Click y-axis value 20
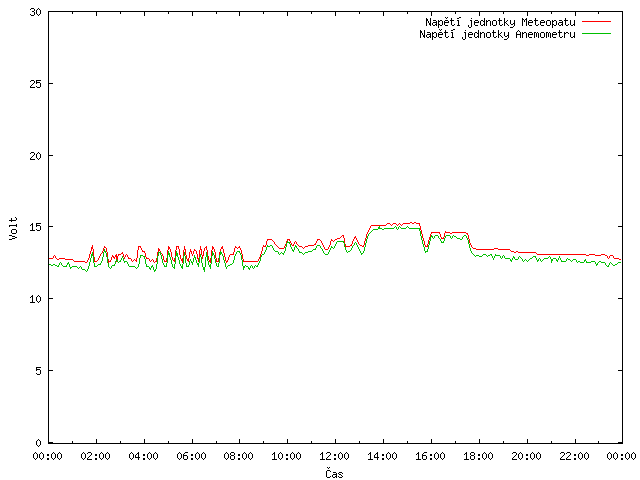Image resolution: width=640 pixels, height=480 pixels. [36, 156]
